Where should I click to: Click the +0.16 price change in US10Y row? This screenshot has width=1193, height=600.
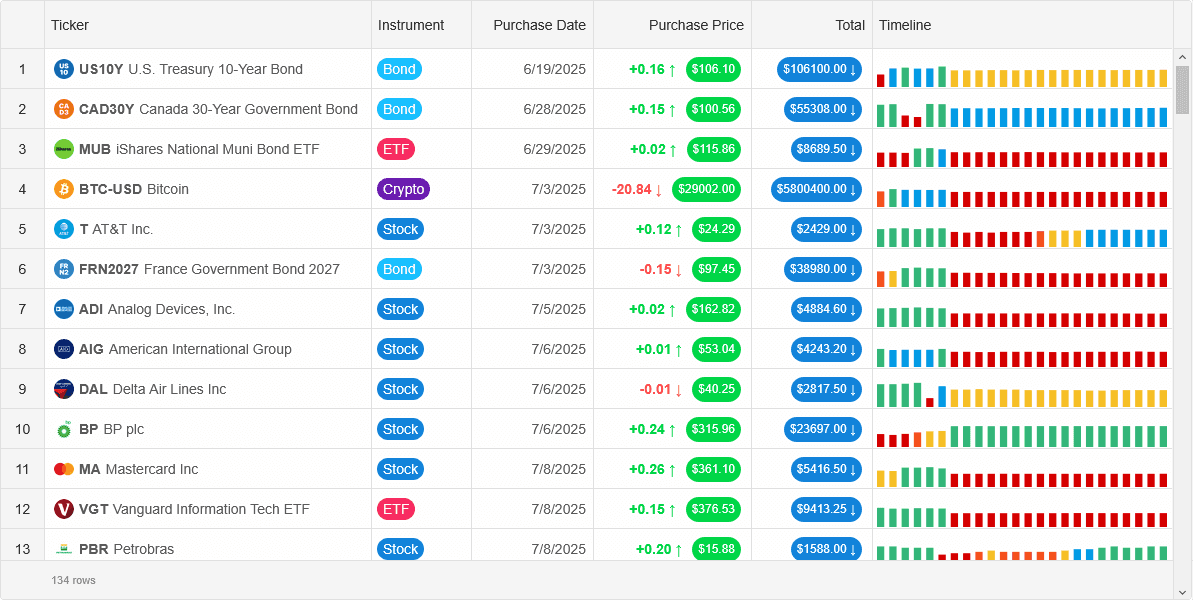[x=653, y=69]
